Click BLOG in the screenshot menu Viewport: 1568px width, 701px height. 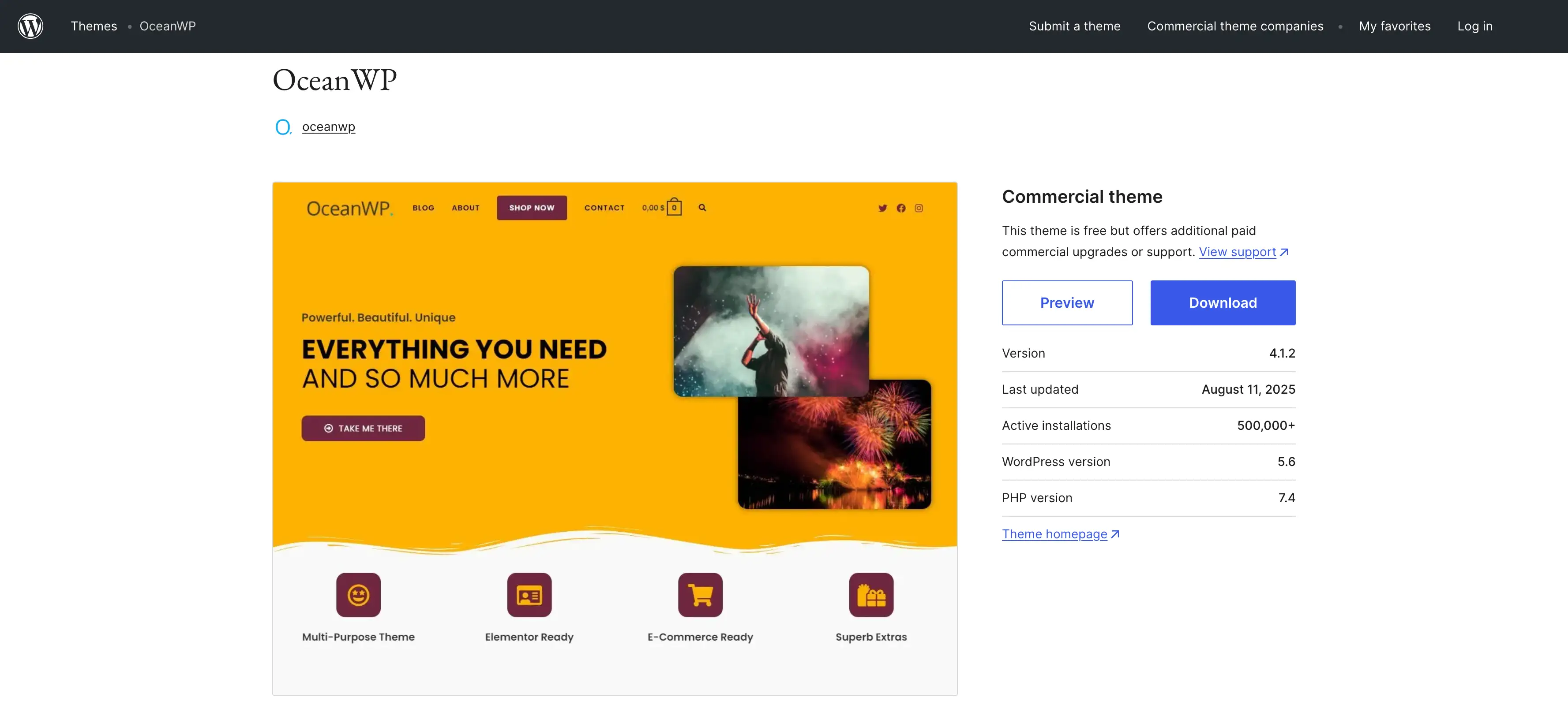[423, 208]
